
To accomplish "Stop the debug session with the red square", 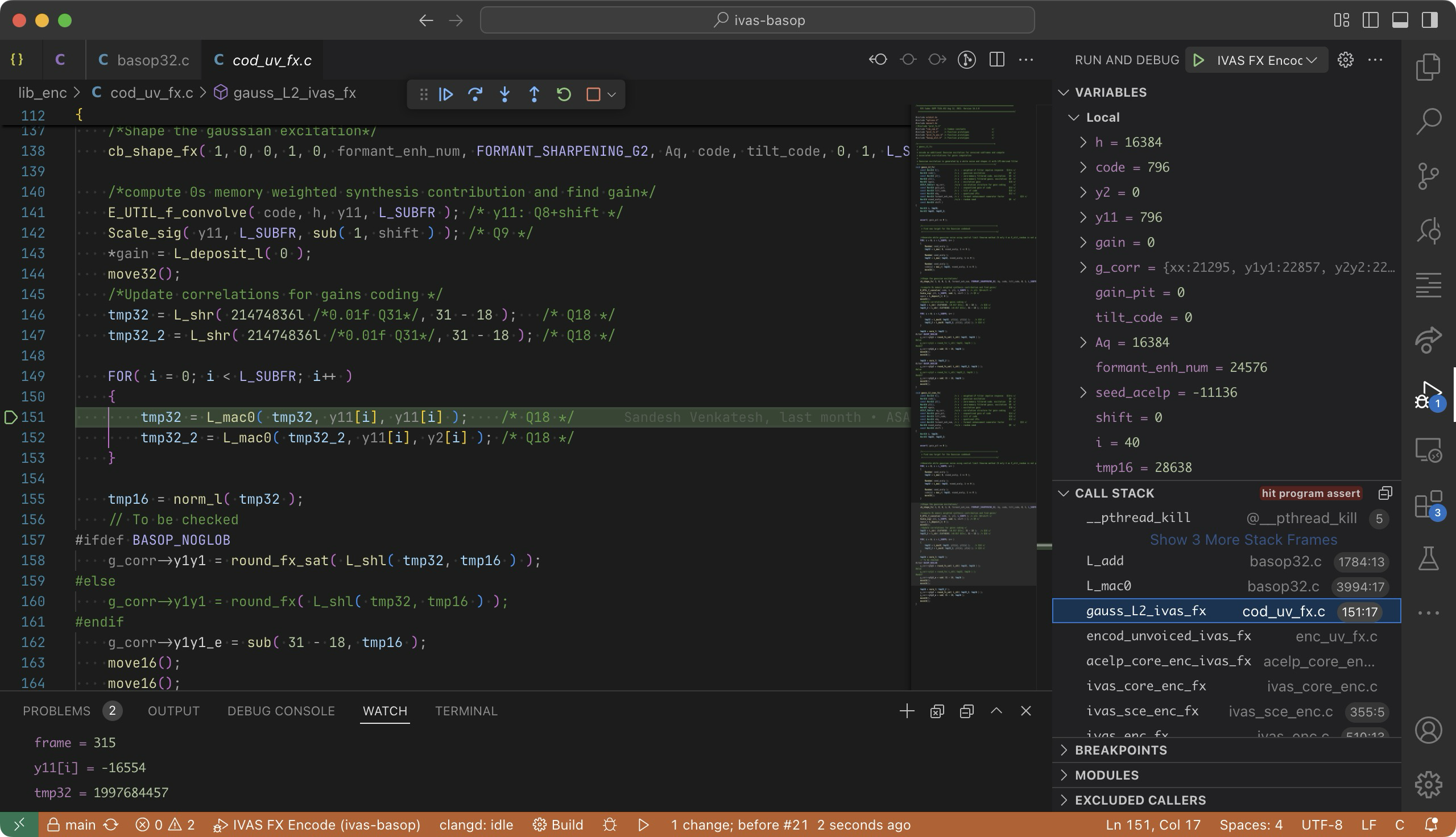I will pyautogui.click(x=593, y=94).
